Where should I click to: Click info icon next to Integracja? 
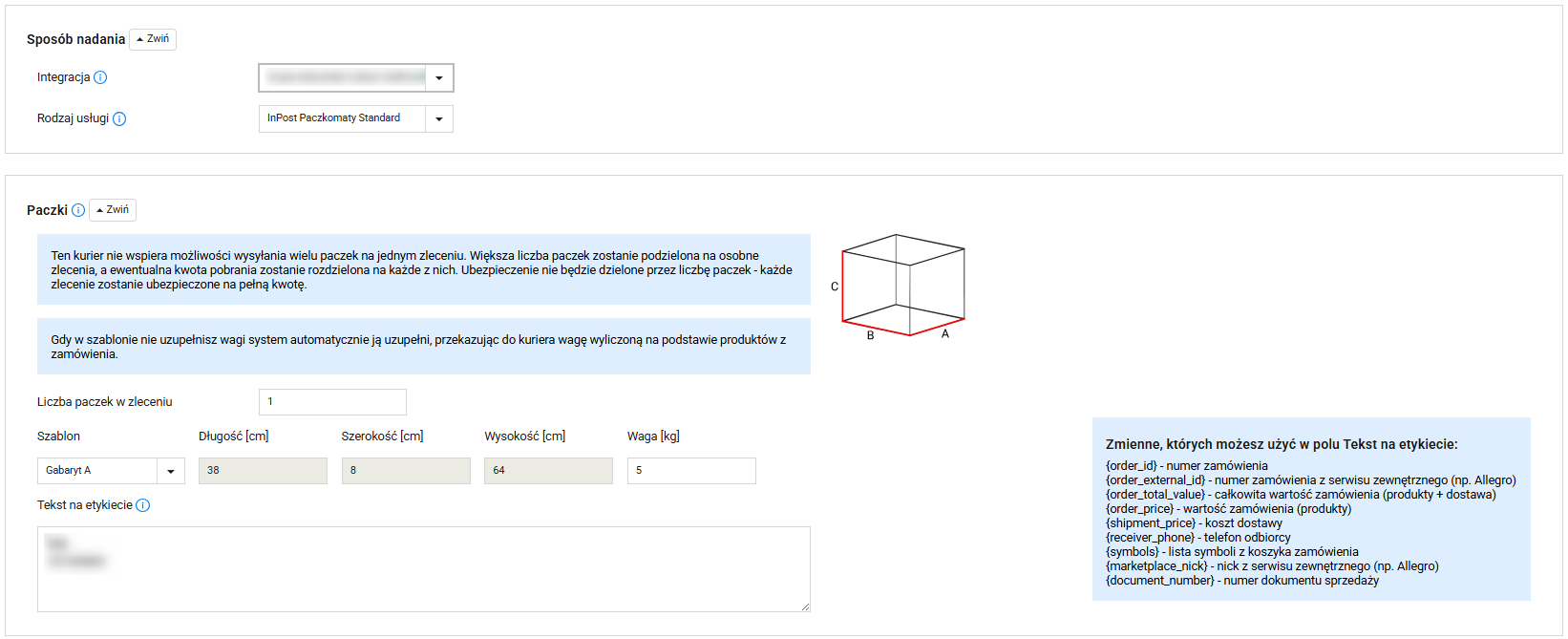pos(100,77)
